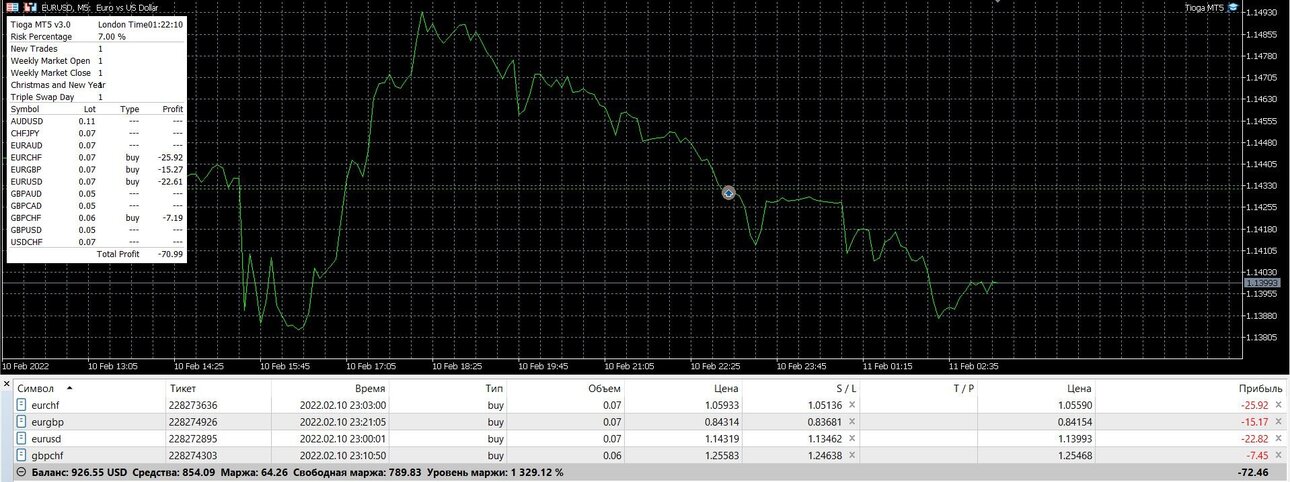Screen dimensions: 1290x482
Task: Click the 1.14930 price scale label
Action: [x=1264, y=12]
